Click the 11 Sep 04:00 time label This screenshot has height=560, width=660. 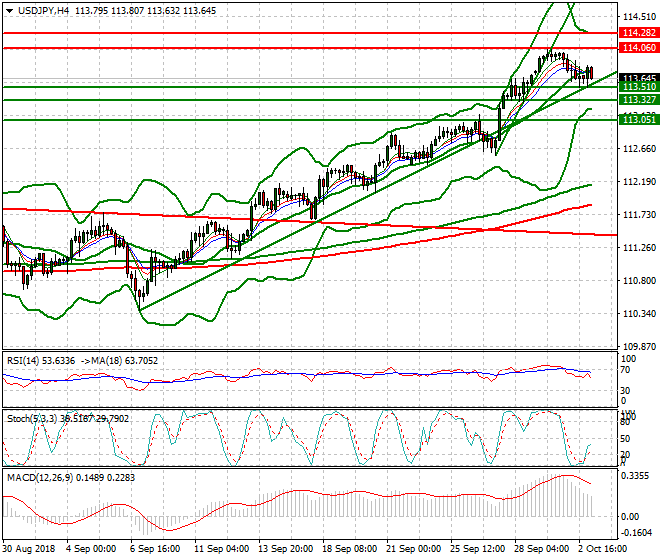pos(221,549)
